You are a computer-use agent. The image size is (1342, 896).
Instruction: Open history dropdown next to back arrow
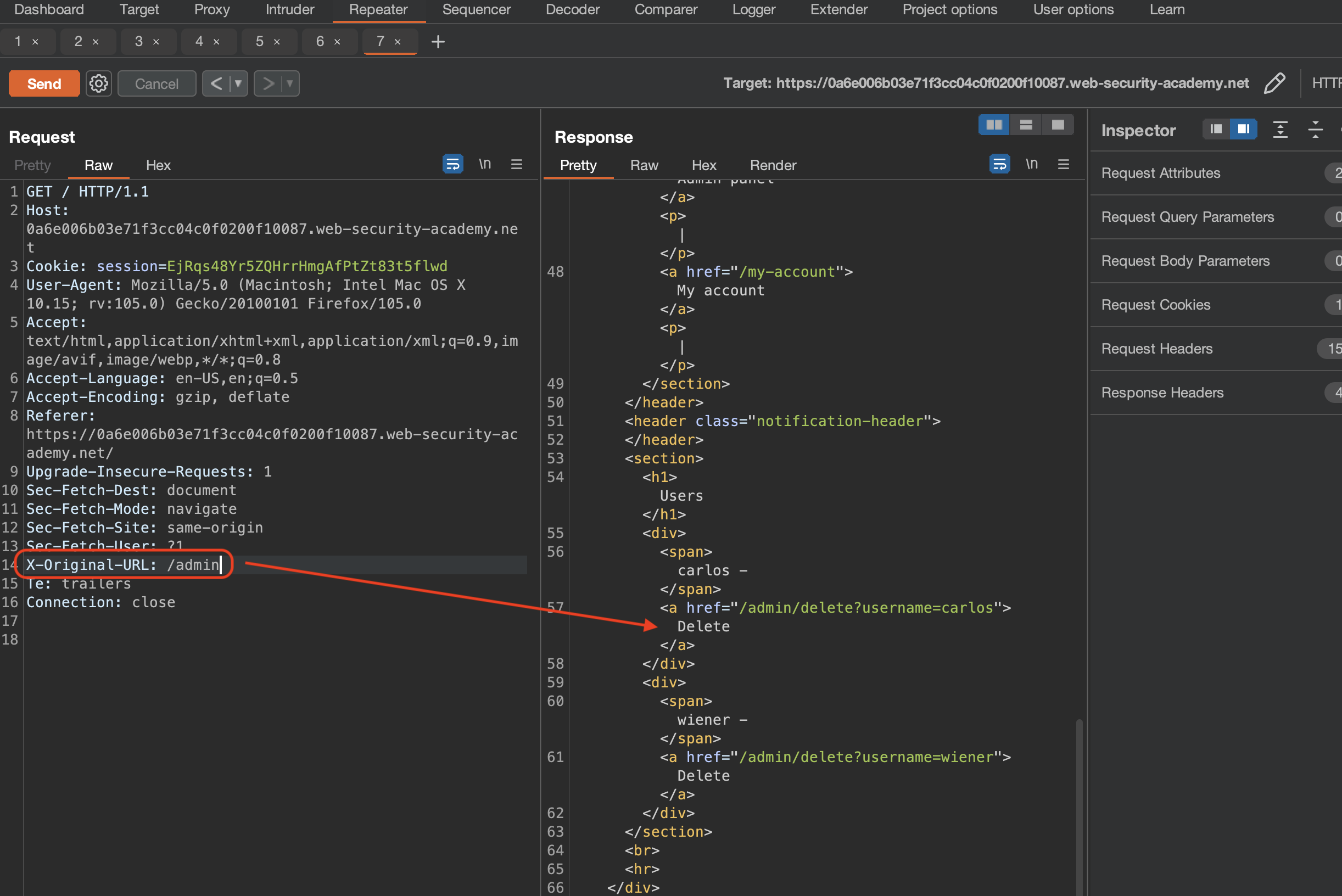pyautogui.click(x=238, y=83)
